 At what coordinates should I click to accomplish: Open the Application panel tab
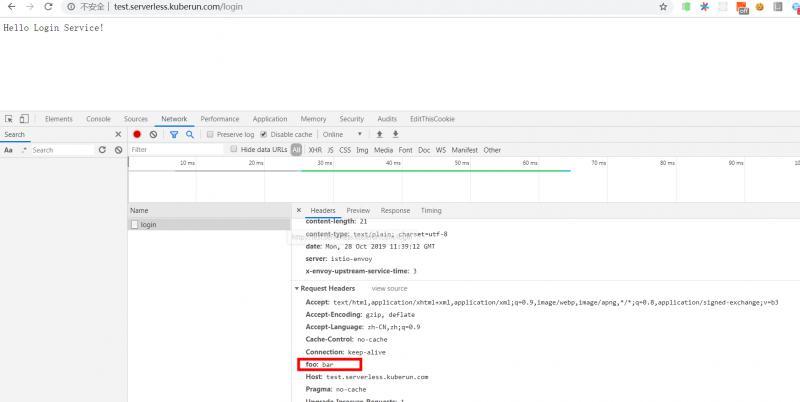[x=270, y=119]
